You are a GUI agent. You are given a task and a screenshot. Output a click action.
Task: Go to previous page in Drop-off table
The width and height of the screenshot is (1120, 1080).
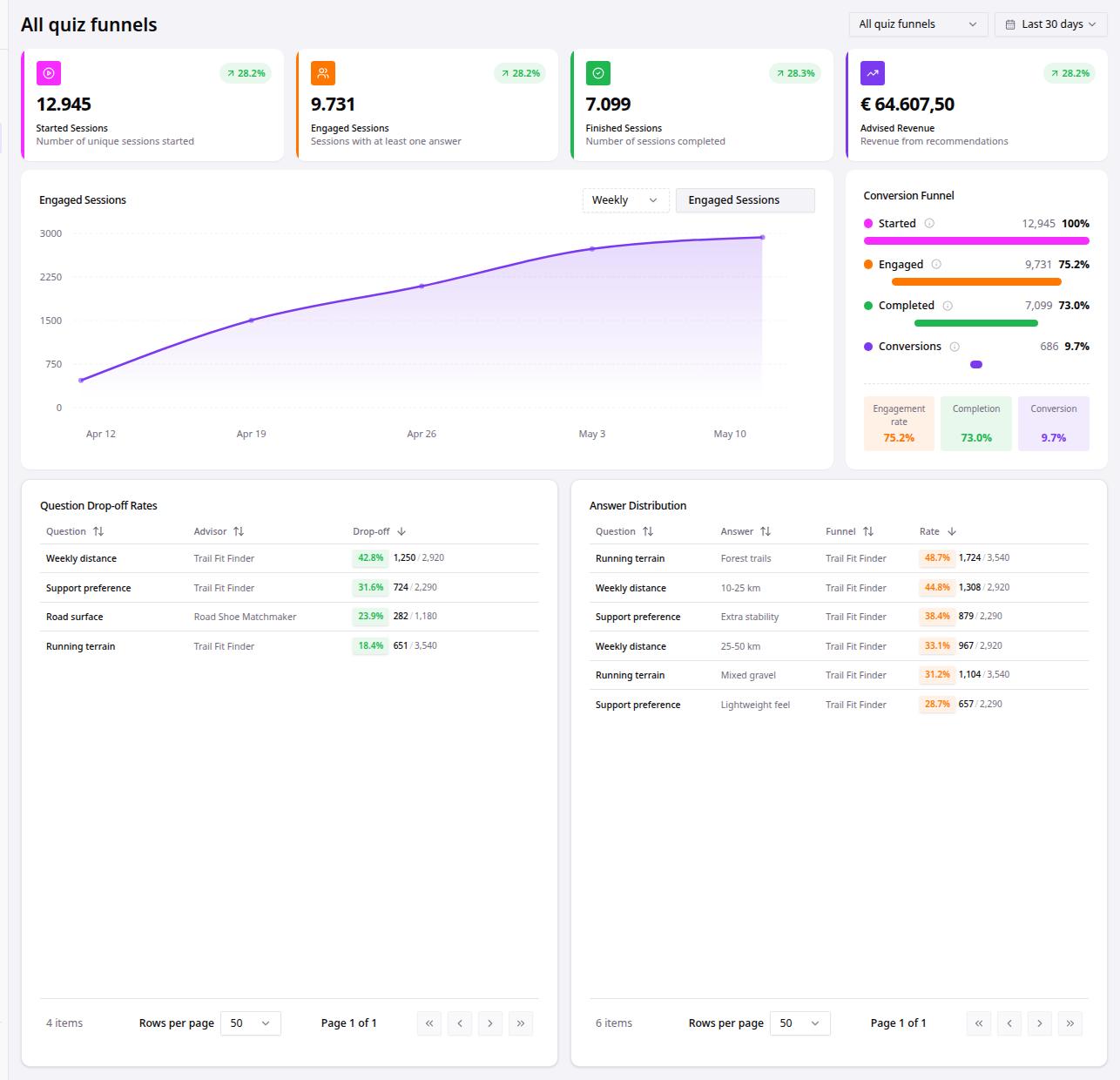(460, 1023)
